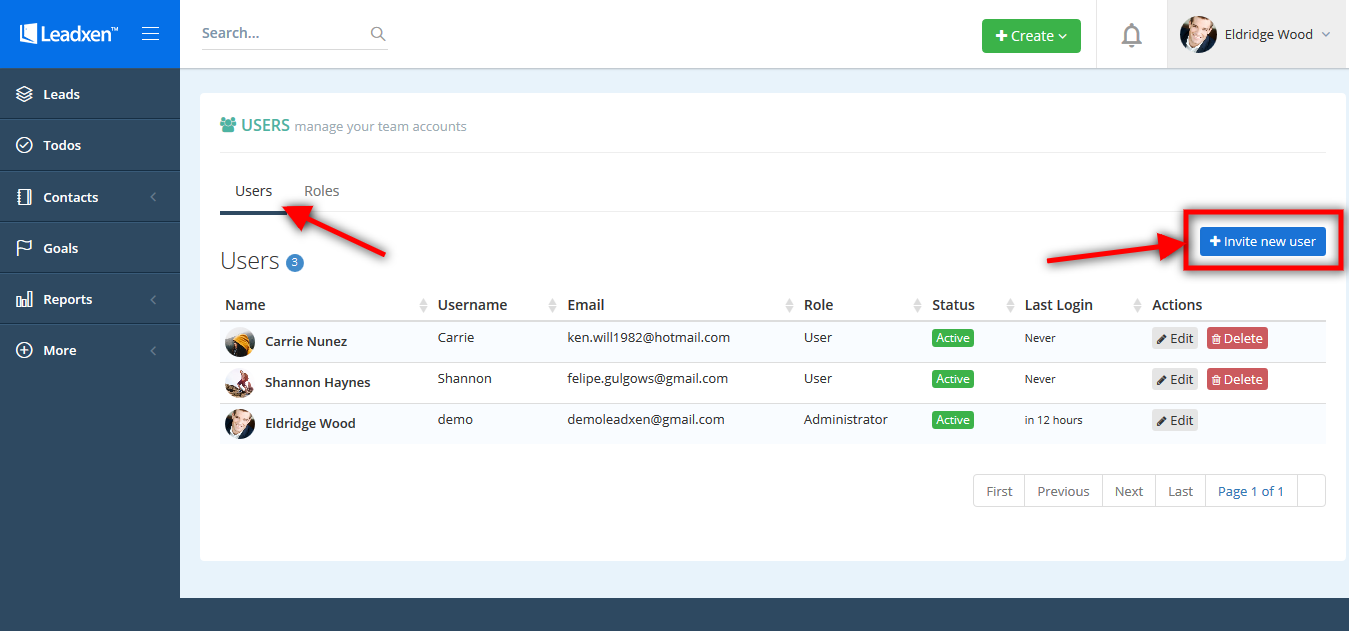Go to the First page
Screen dimensions: 1349x631
[x=999, y=491]
